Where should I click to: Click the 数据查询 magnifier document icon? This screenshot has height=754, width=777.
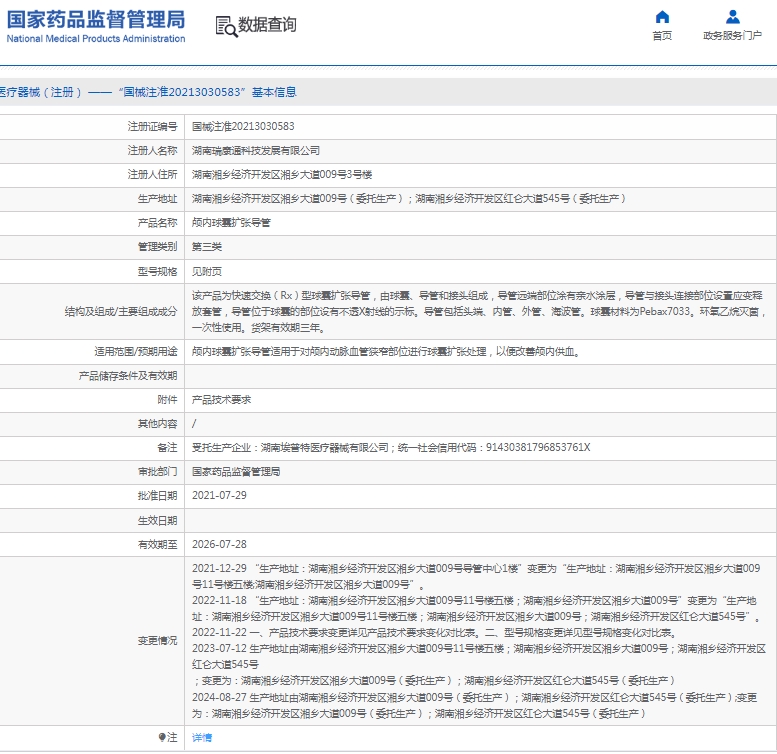tap(226, 26)
